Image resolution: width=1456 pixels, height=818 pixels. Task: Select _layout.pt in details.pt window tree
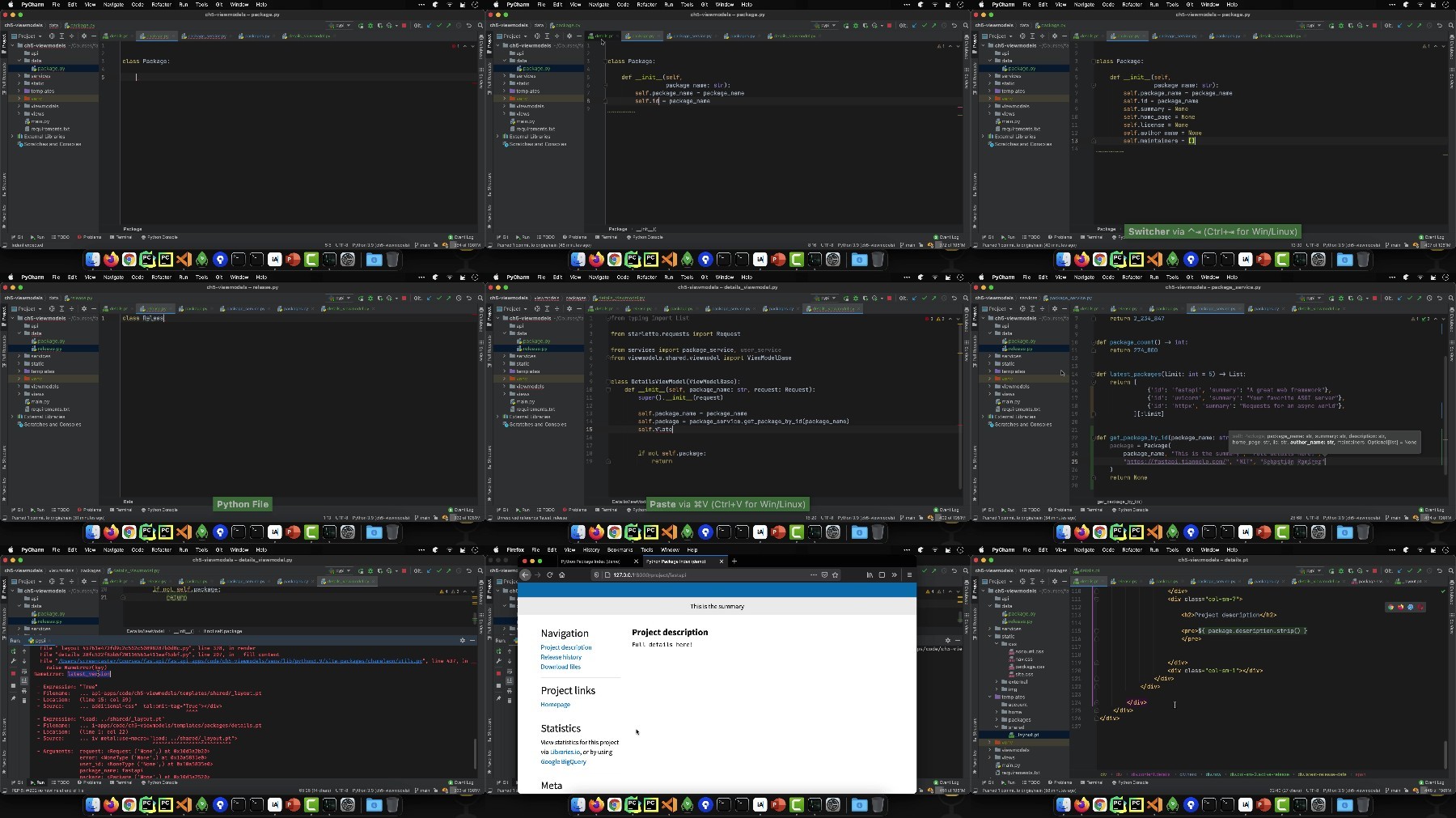1025,735
